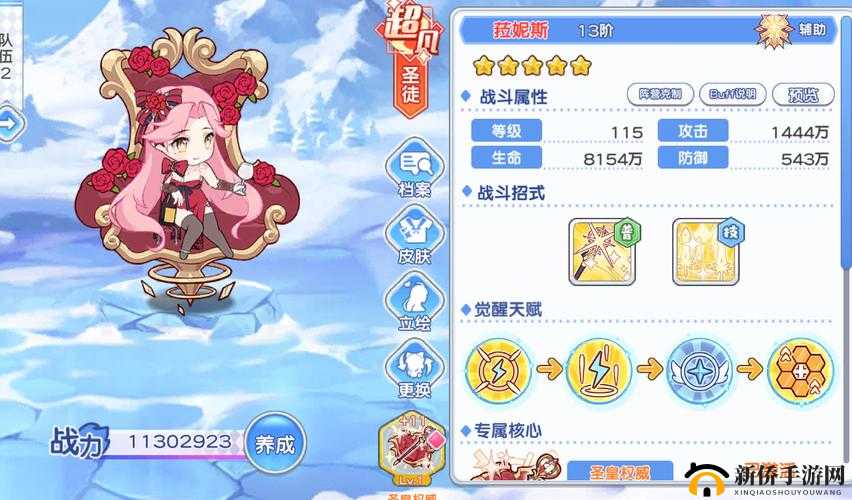The width and height of the screenshot is (852, 500).
Task: Open the 皮肤 skin icon
Action: click(x=415, y=236)
